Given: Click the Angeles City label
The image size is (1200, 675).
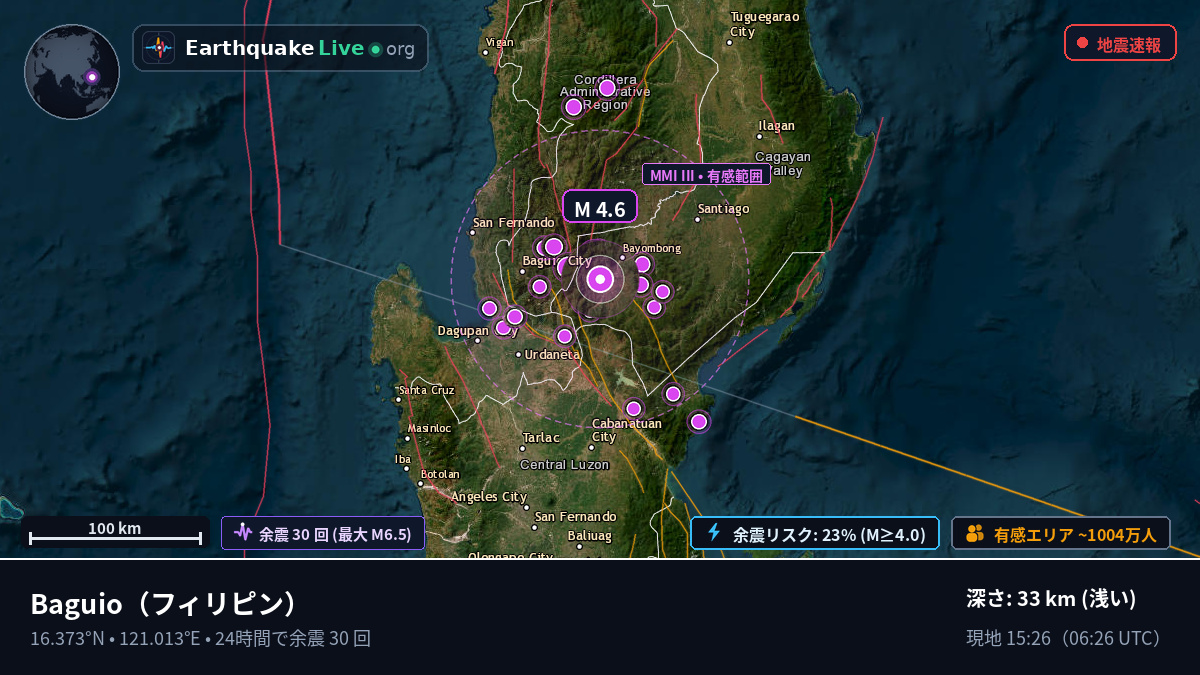Looking at the screenshot, I should coord(489,496).
